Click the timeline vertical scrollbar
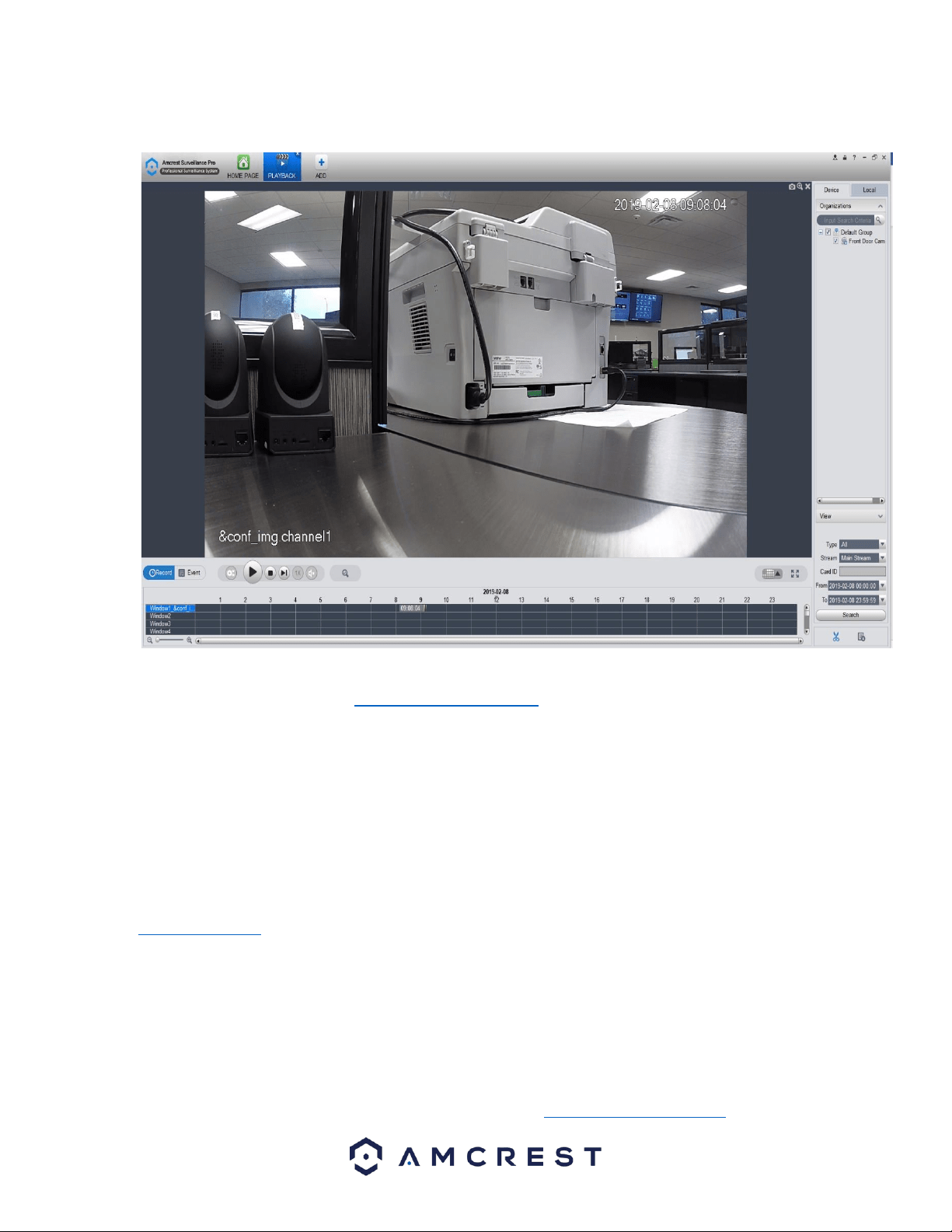Image resolution: width=952 pixels, height=1232 pixels. click(x=807, y=619)
